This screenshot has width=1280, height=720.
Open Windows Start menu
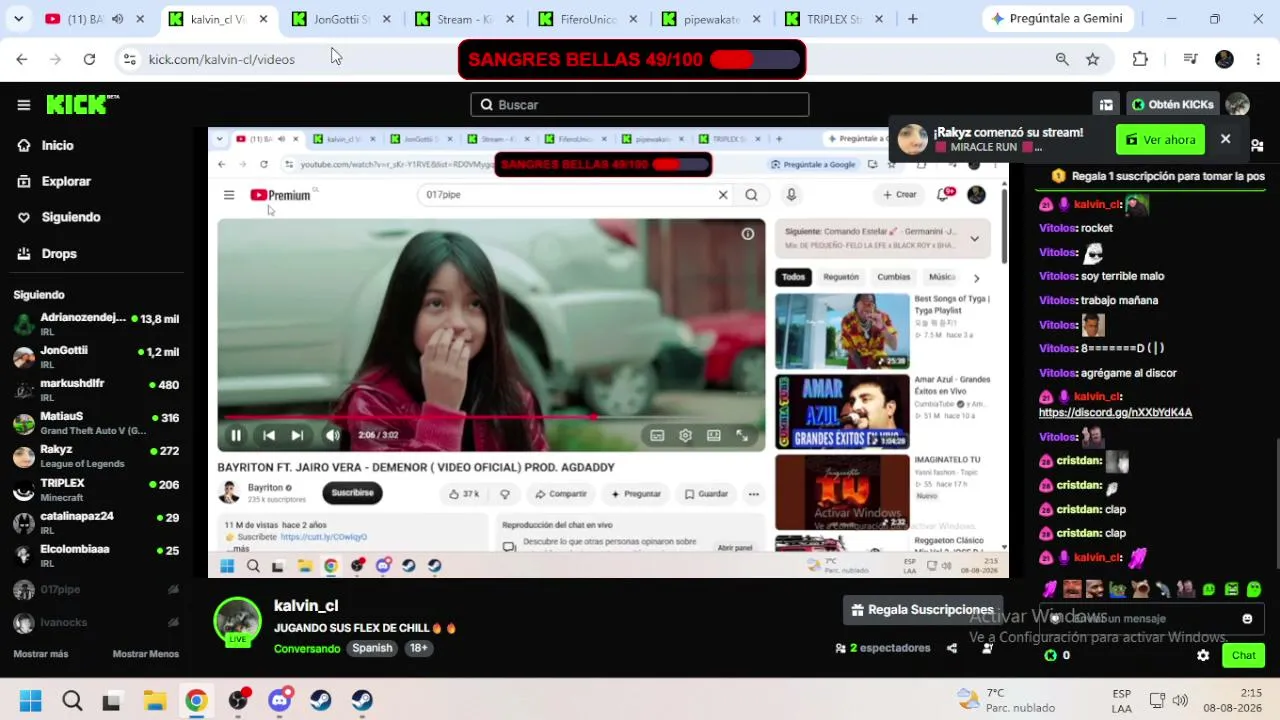click(31, 700)
